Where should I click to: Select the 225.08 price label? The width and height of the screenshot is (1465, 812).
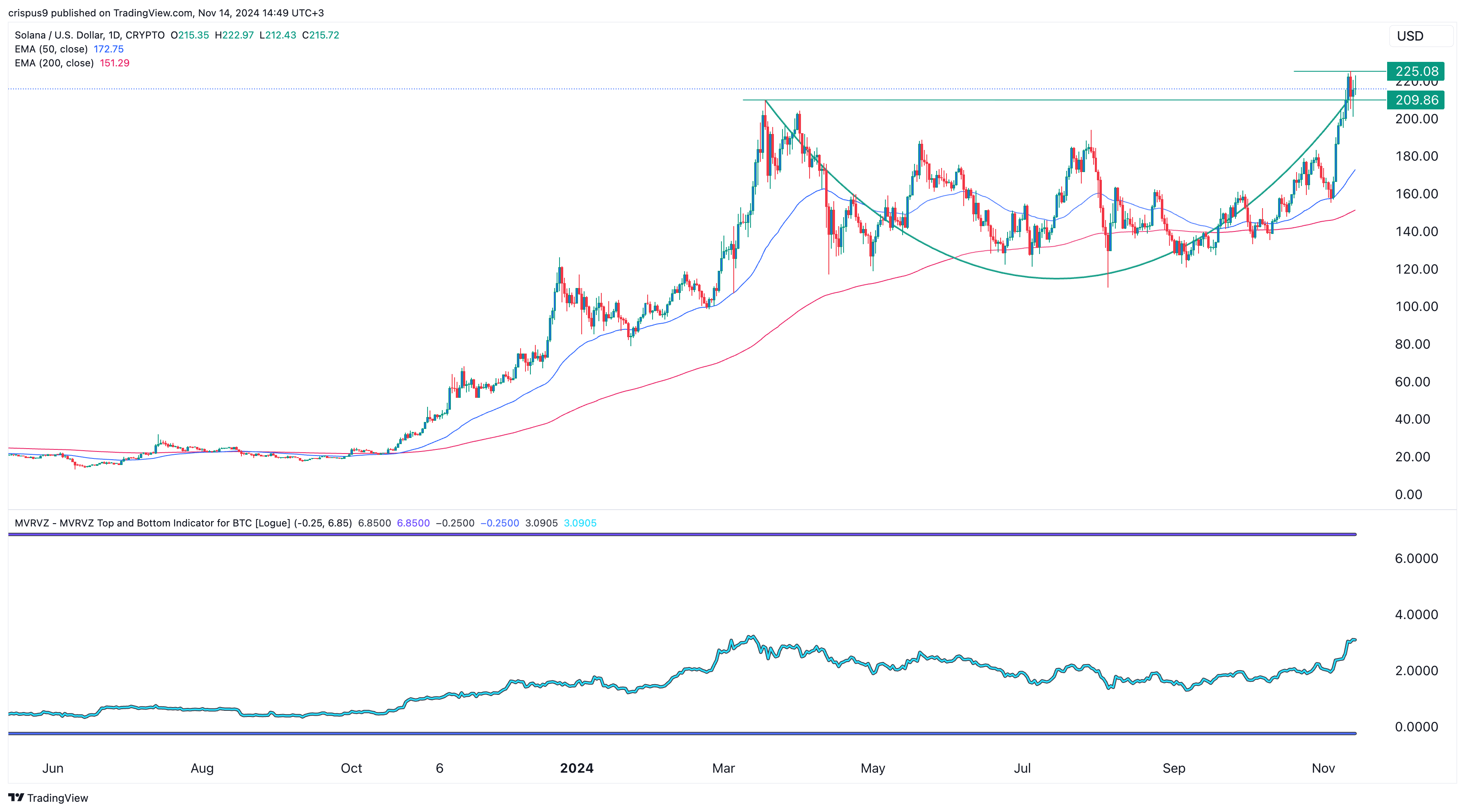1416,71
